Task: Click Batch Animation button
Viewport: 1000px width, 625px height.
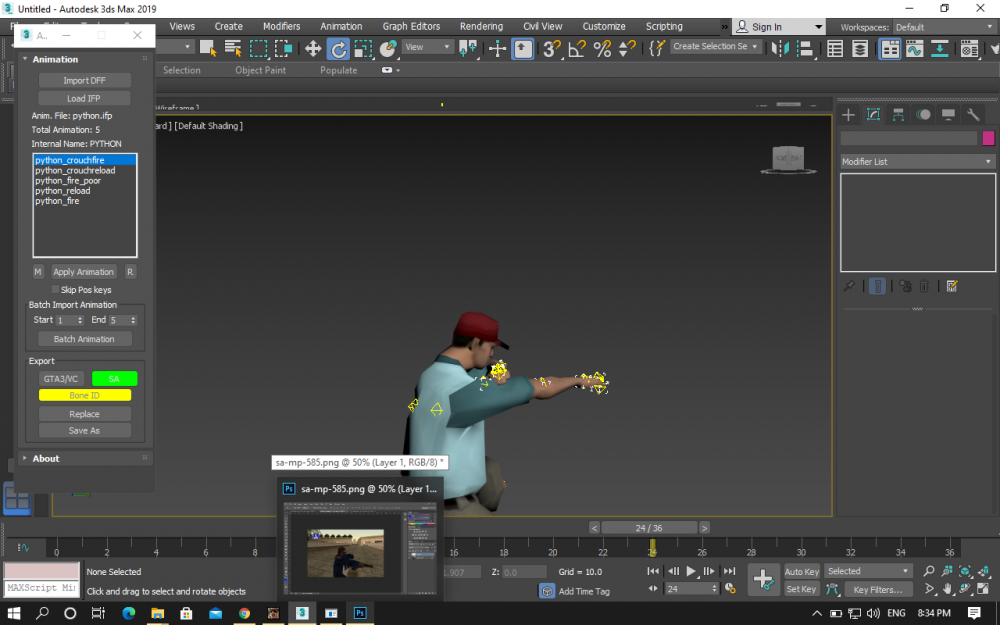Action: click(x=84, y=339)
